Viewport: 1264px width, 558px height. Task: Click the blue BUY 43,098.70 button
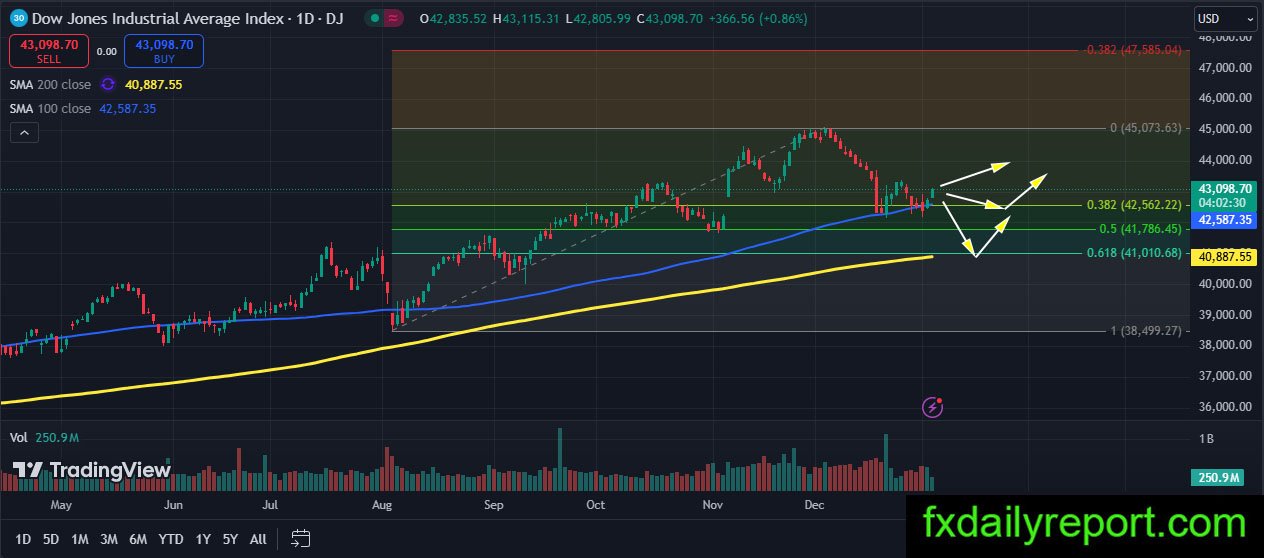coord(164,51)
